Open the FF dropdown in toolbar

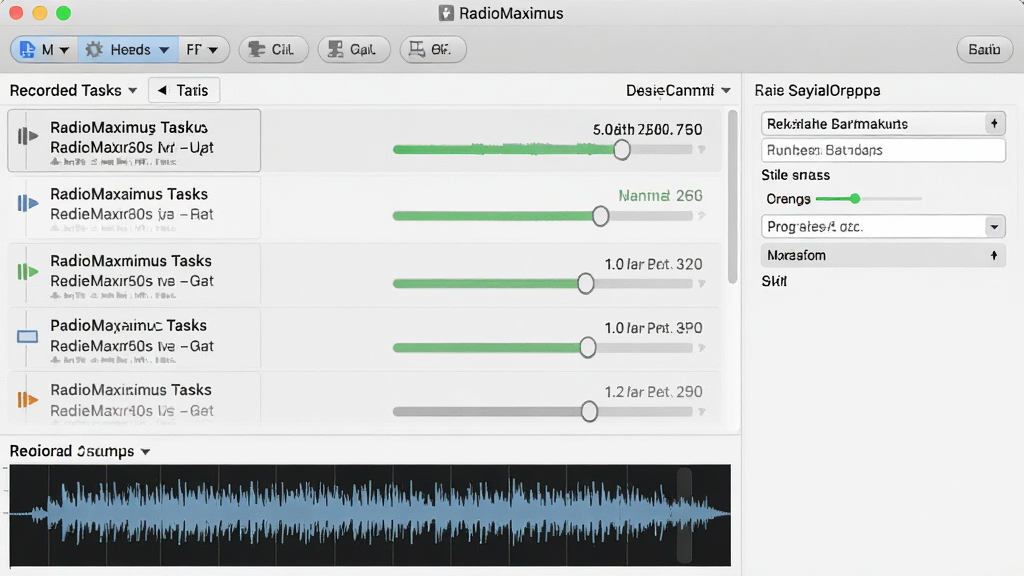pyautogui.click(x=202, y=50)
